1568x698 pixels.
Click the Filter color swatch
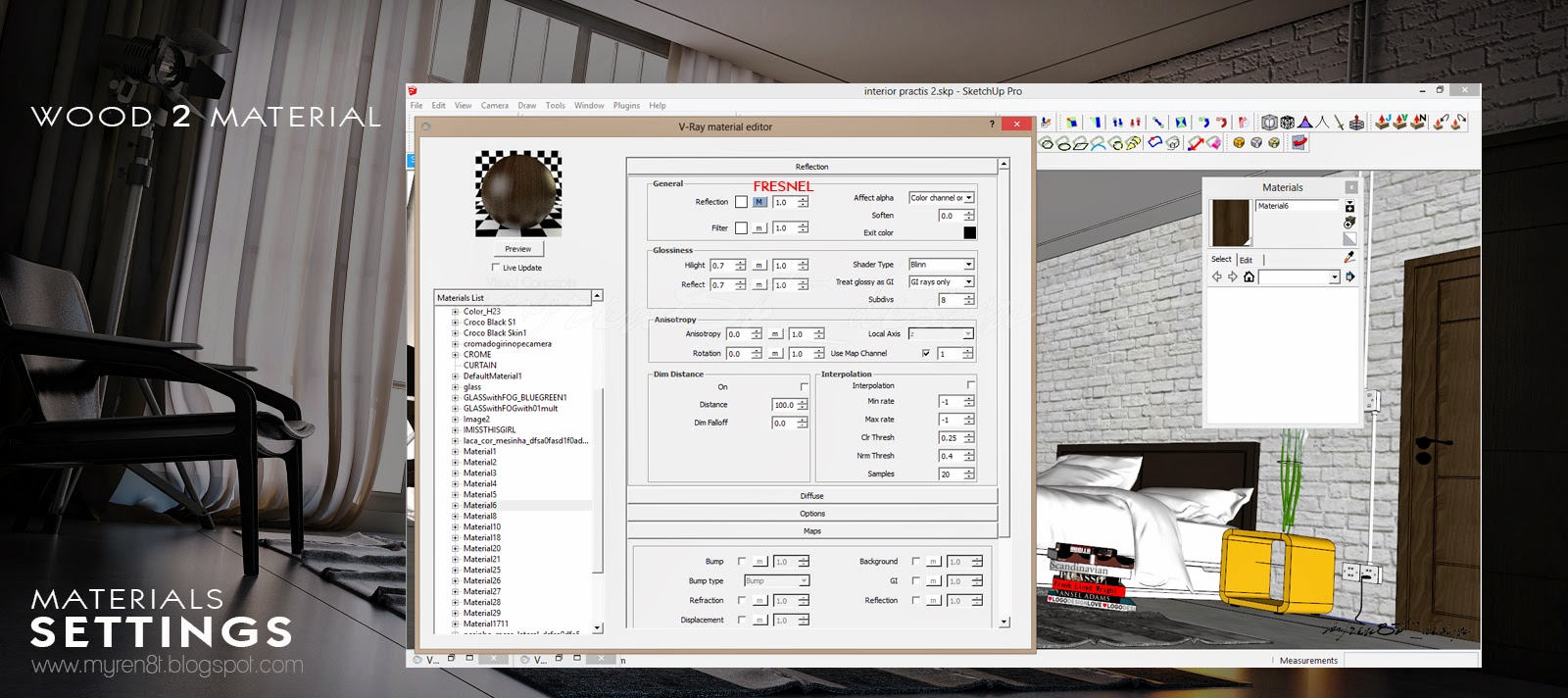click(x=741, y=228)
